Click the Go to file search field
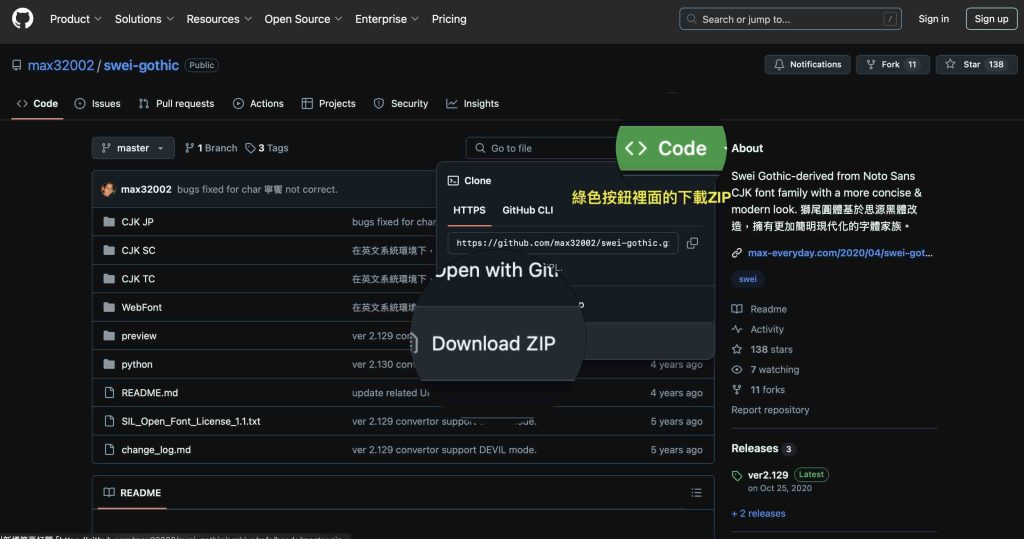Image resolution: width=1024 pixels, height=539 pixels. tap(541, 148)
